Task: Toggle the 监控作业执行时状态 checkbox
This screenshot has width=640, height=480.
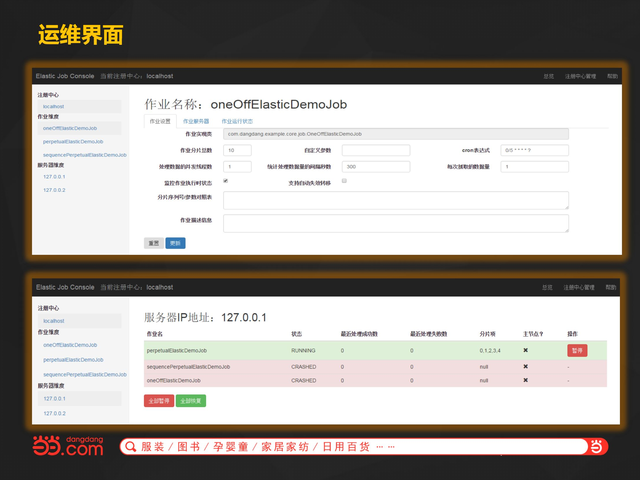Action: (225, 181)
